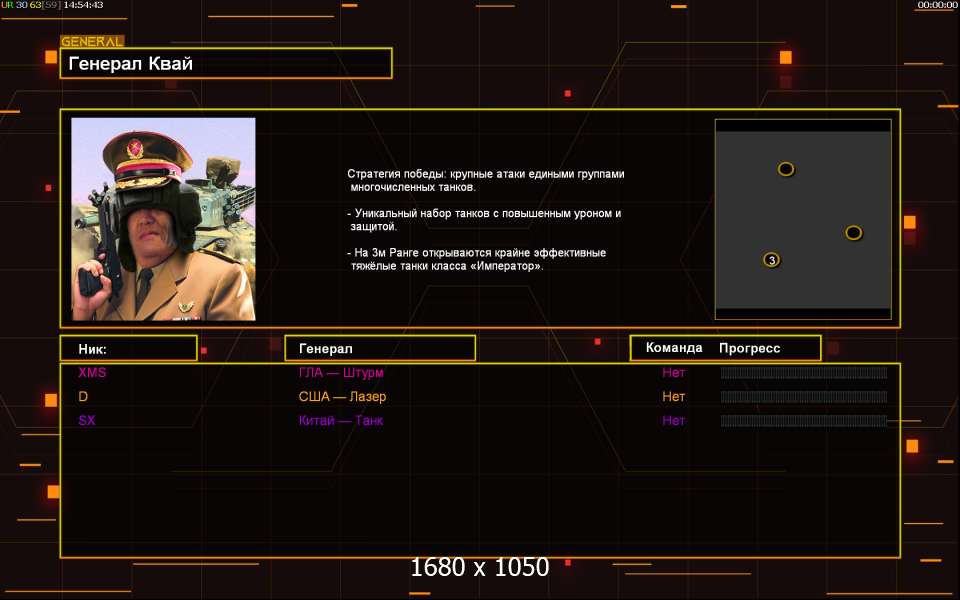Click the Ник: column header
This screenshot has width=960, height=600.
[x=129, y=348]
